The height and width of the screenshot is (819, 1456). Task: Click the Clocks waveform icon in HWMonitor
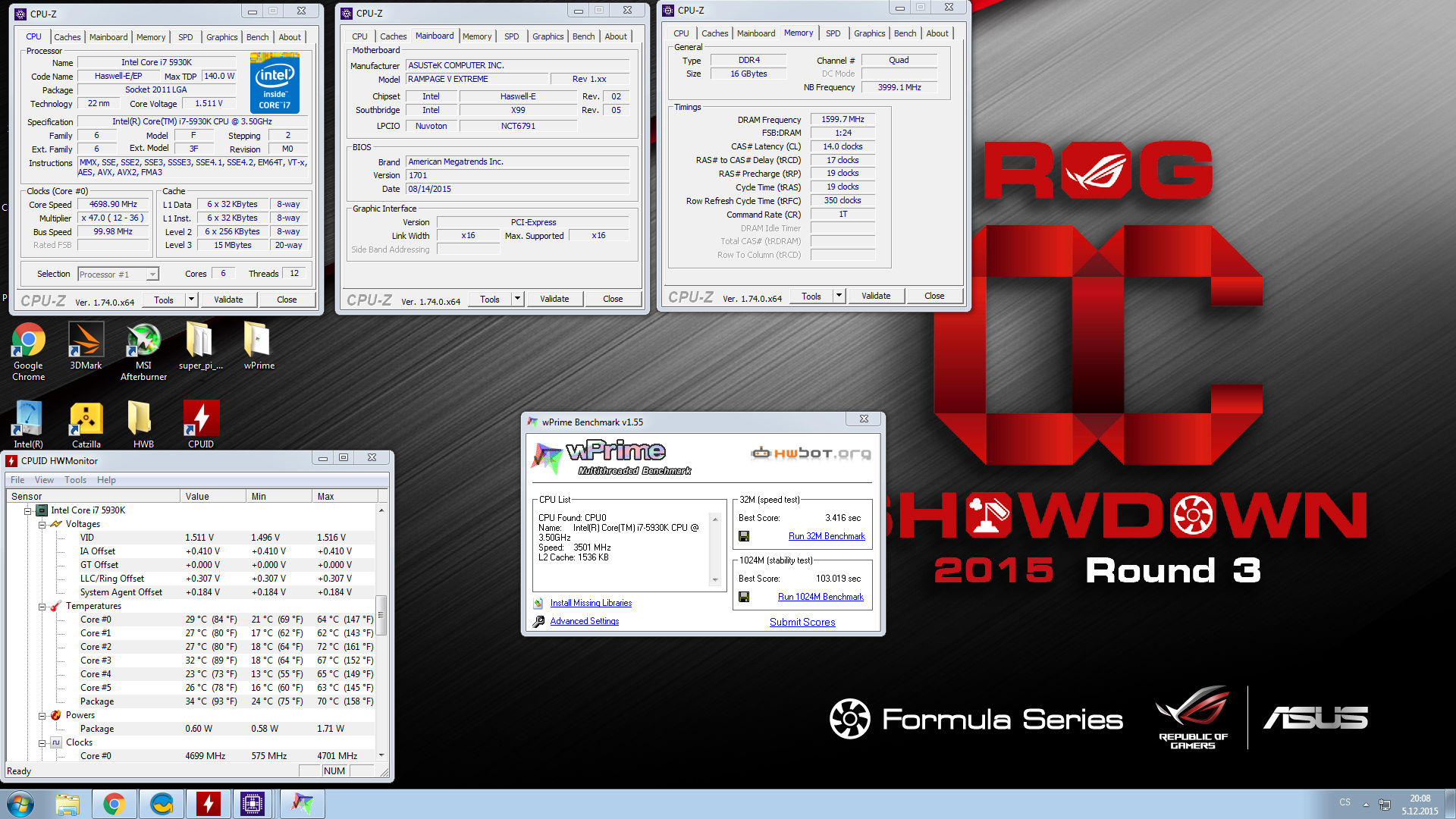(x=56, y=742)
